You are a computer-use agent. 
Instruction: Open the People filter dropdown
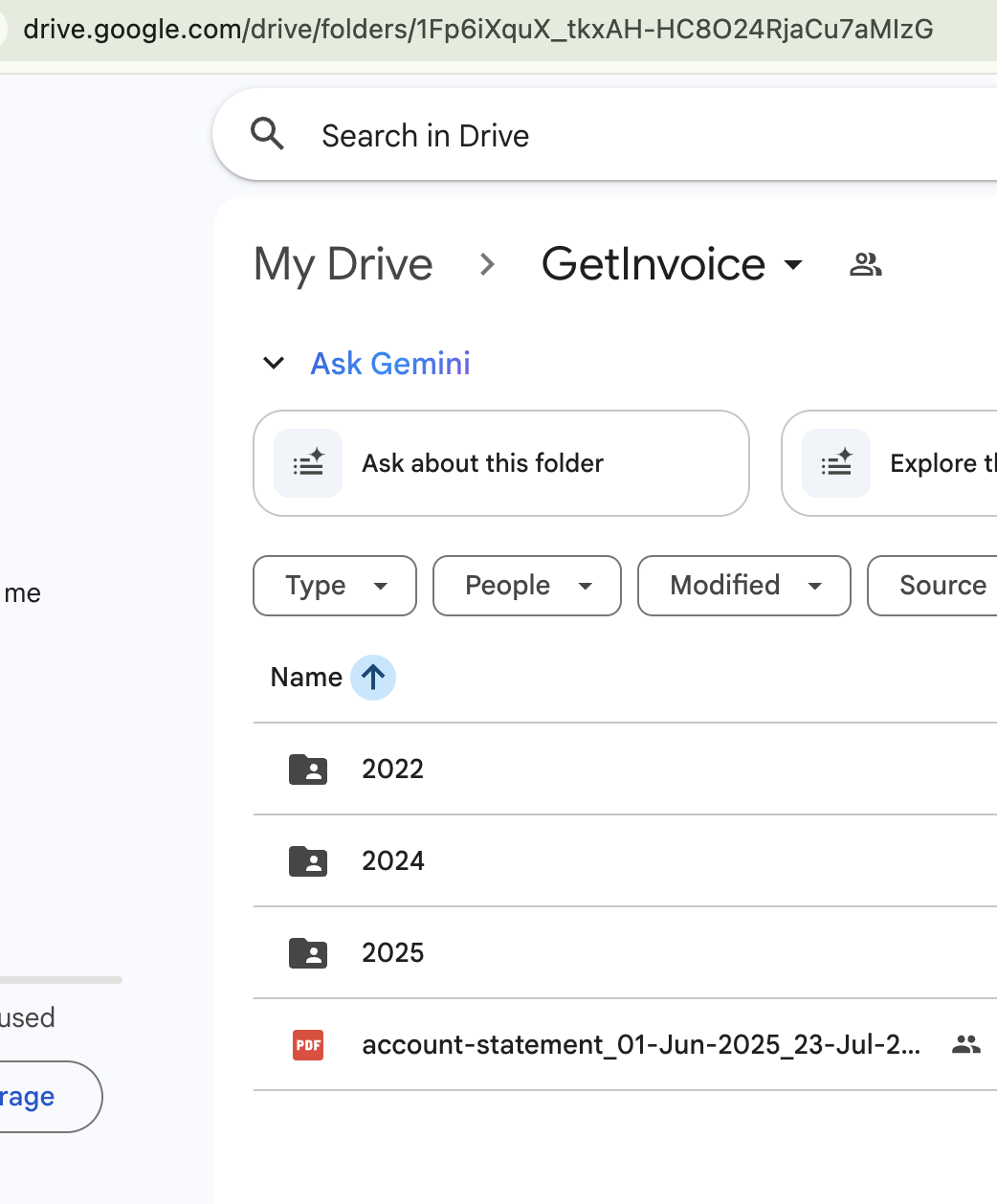(527, 586)
